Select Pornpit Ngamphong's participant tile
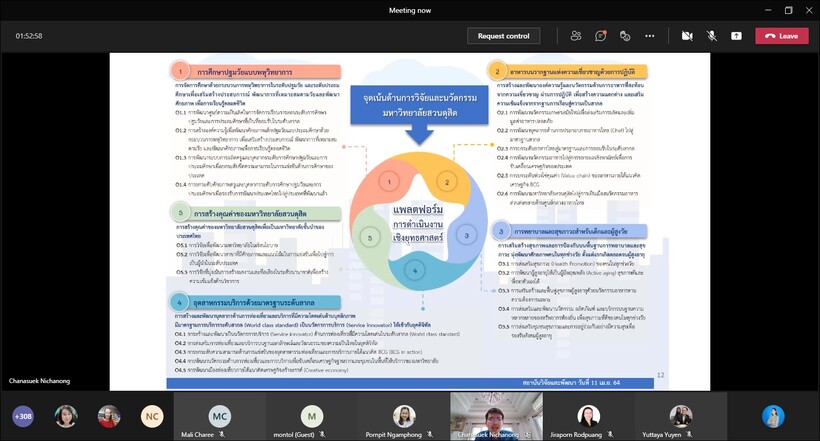This screenshot has height=441, width=820. (x=404, y=416)
